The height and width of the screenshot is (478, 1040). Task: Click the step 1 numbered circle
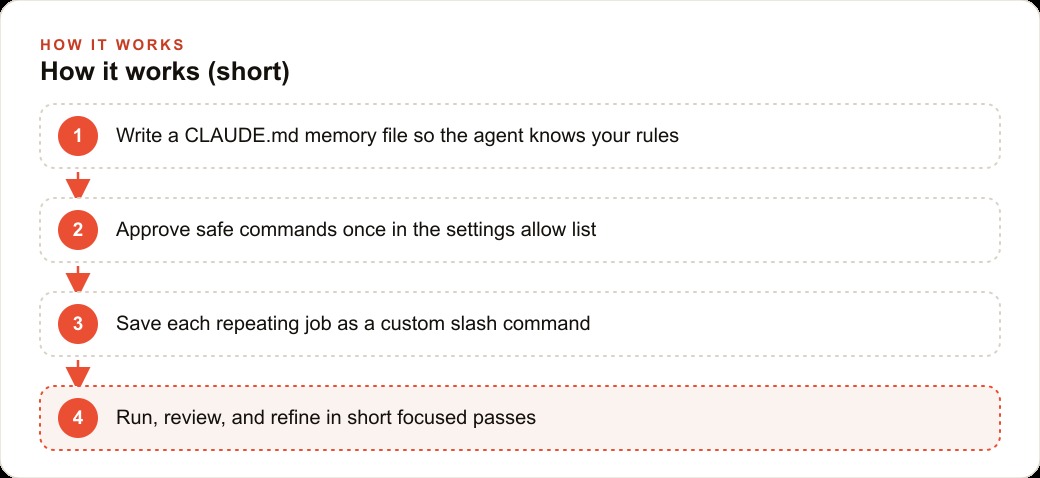coord(78,136)
